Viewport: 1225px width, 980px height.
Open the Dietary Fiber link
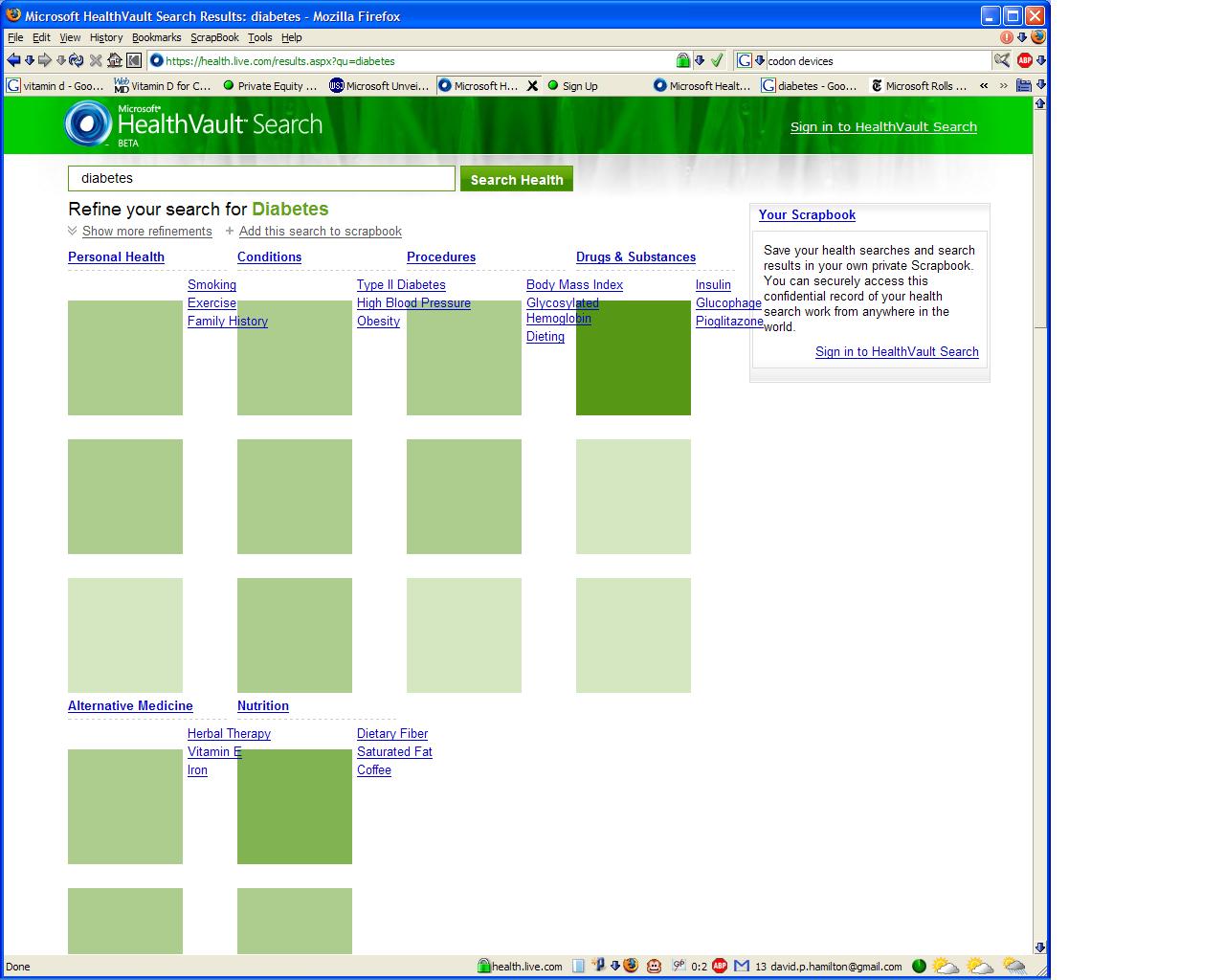pyautogui.click(x=392, y=733)
